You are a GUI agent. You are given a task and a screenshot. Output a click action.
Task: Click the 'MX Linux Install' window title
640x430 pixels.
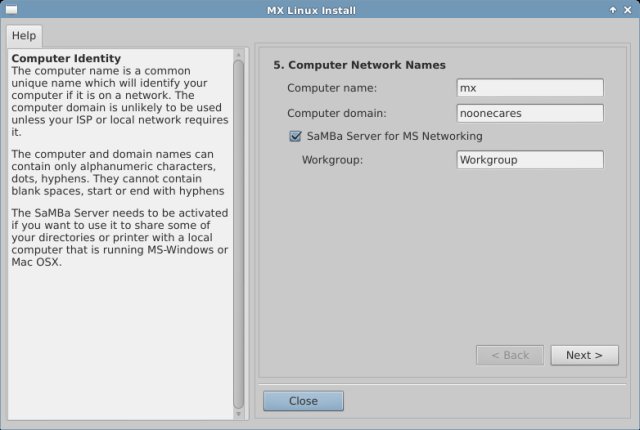click(311, 10)
